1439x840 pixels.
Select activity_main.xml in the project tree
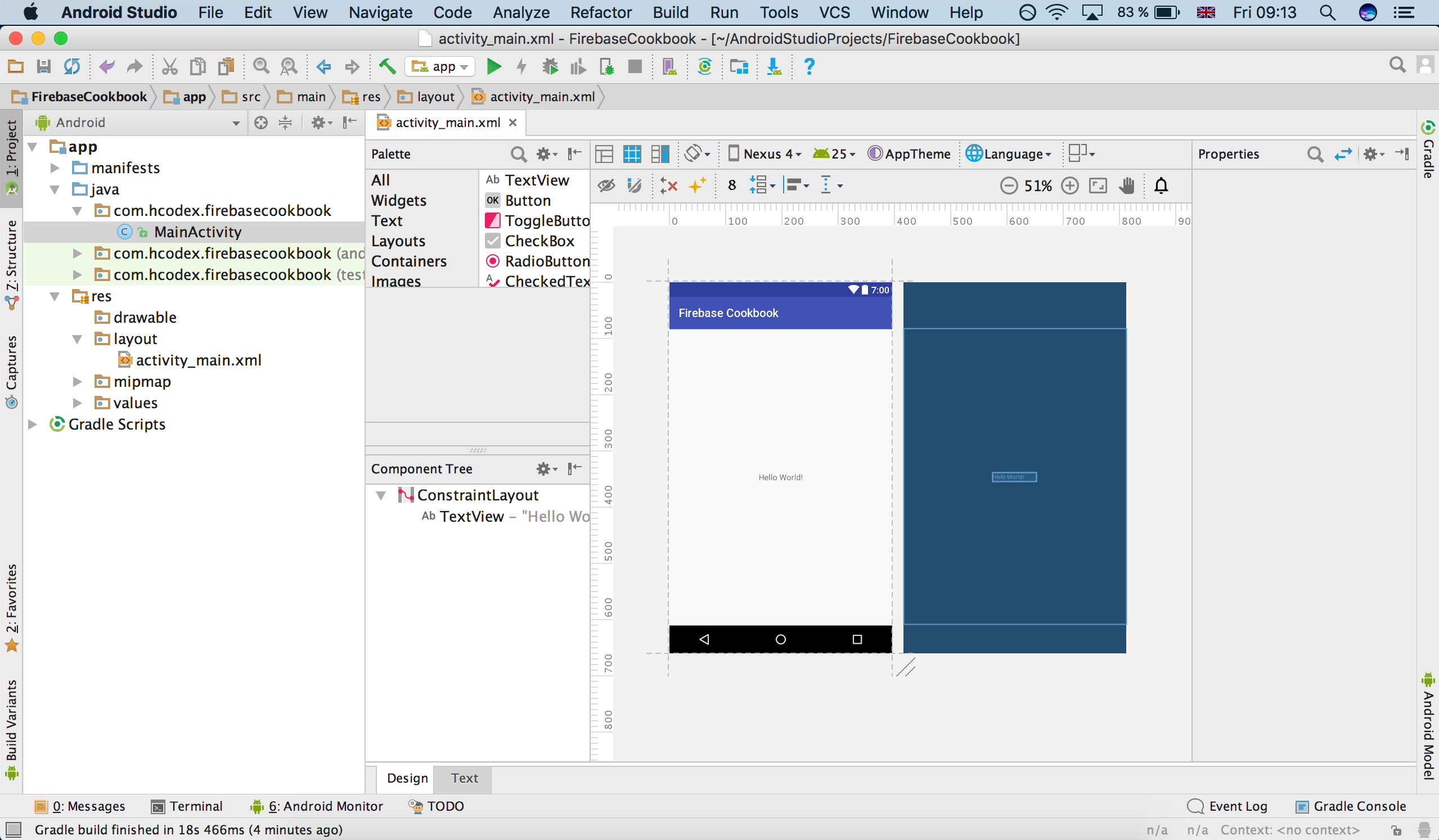pyautogui.click(x=197, y=360)
